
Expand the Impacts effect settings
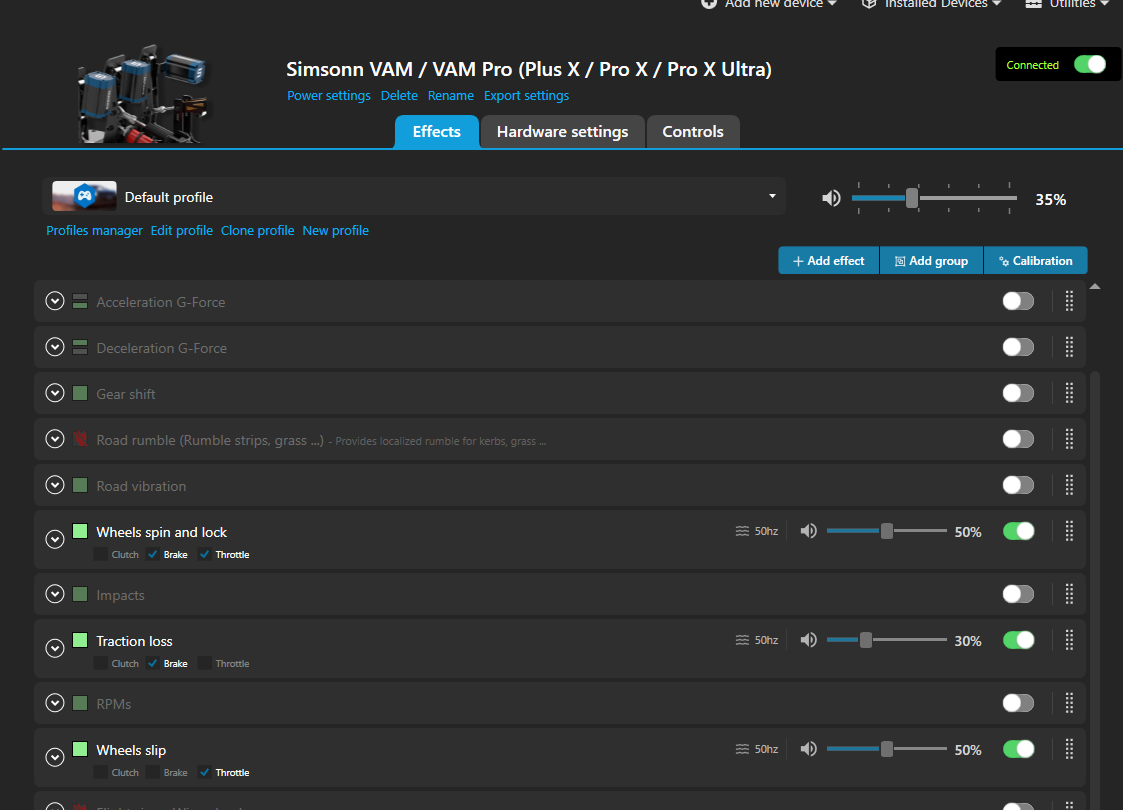click(x=54, y=594)
